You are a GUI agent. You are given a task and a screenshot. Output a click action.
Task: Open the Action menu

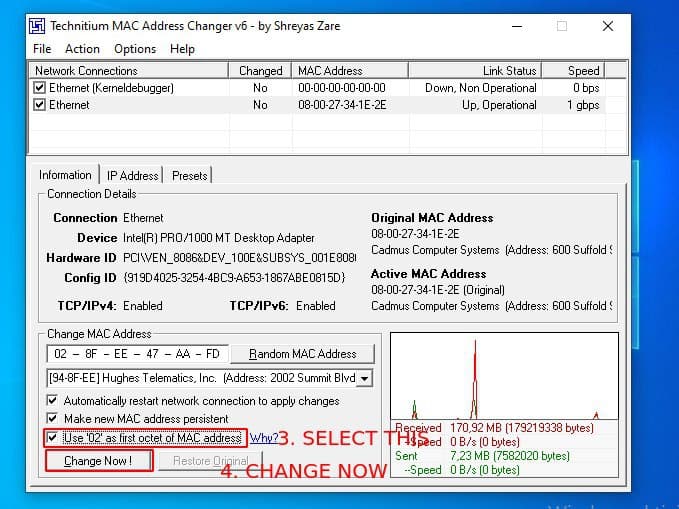coord(82,48)
